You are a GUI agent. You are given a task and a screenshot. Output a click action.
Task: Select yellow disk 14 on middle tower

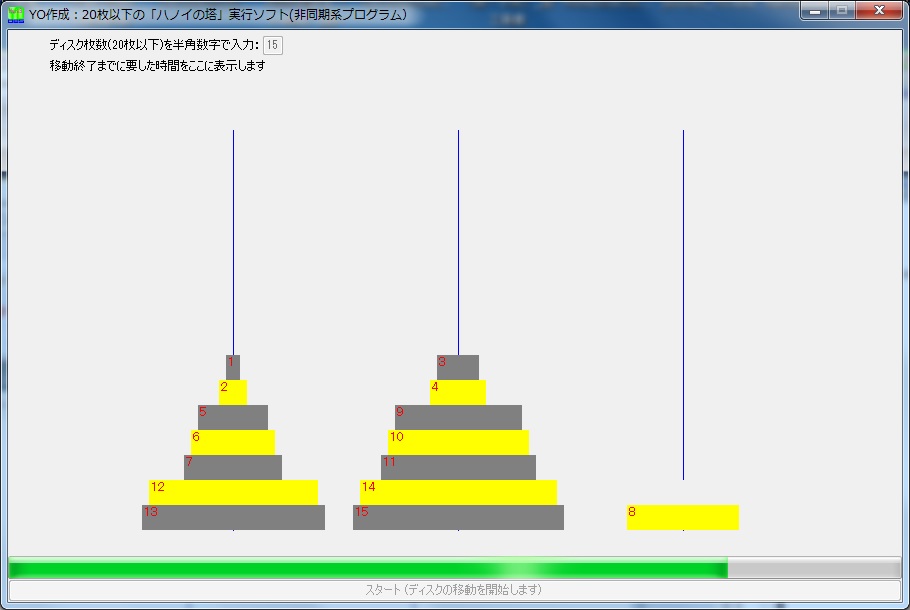coord(458,492)
